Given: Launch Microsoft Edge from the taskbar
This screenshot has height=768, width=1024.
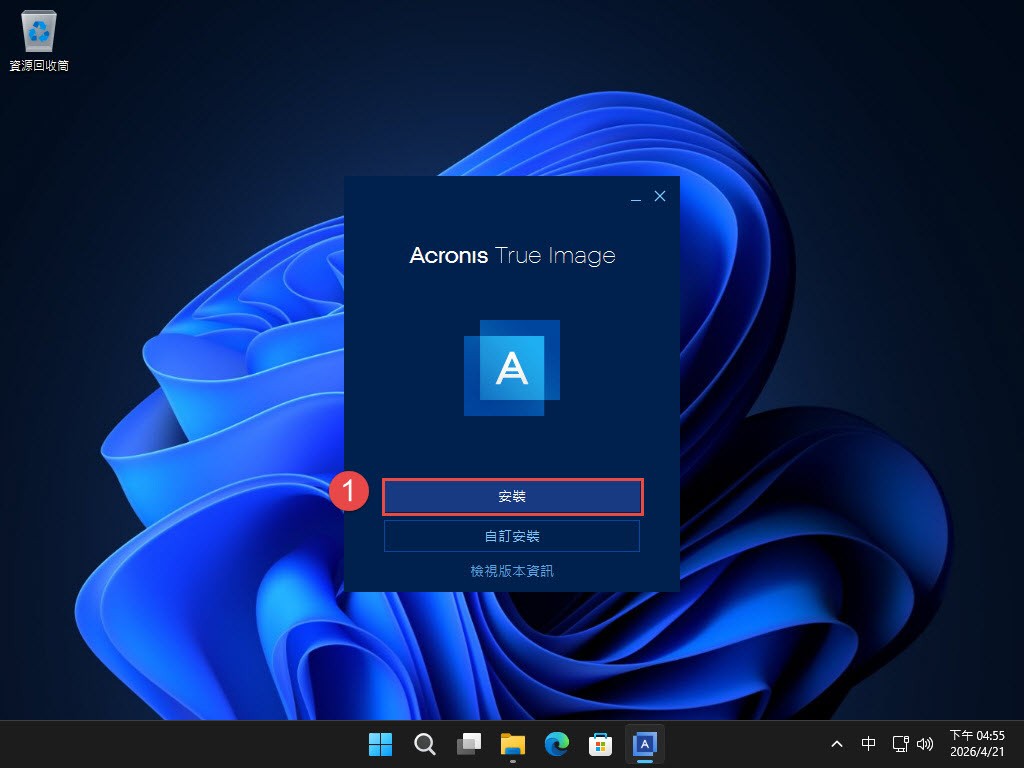Looking at the screenshot, I should (x=557, y=744).
